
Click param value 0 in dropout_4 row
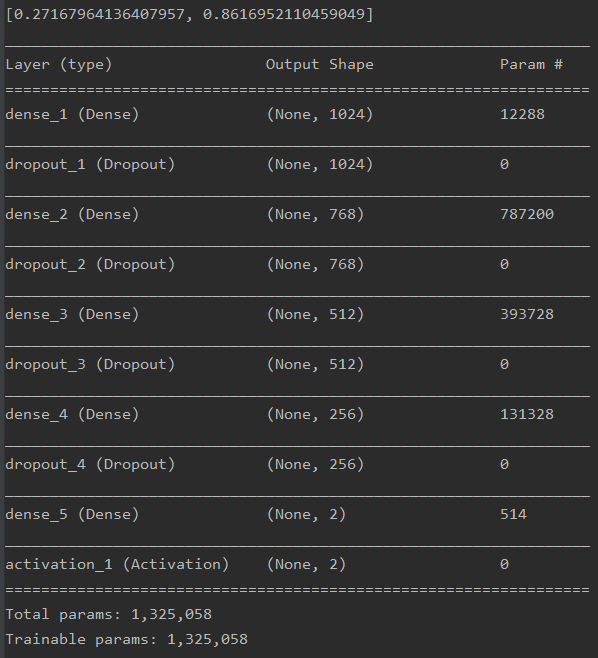[x=504, y=465]
